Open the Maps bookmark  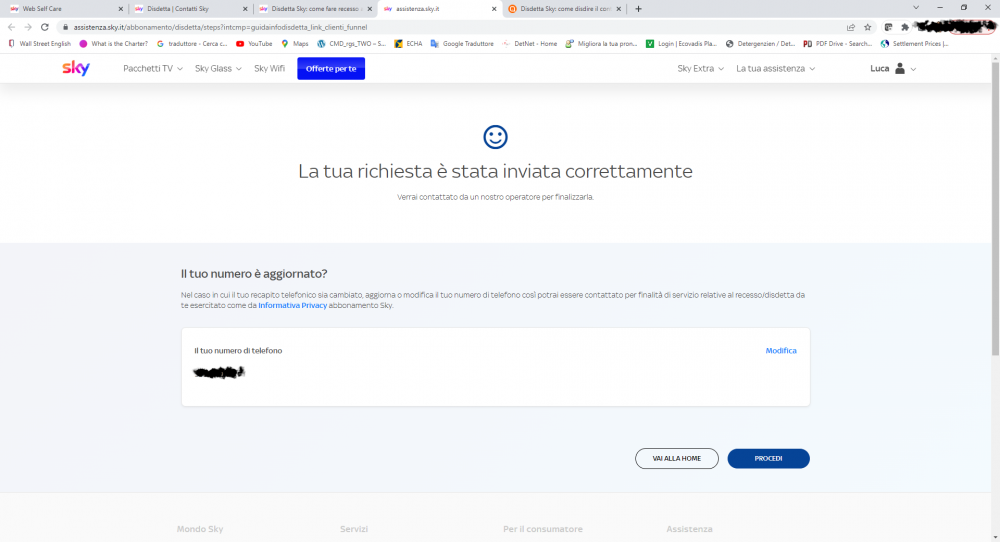(295, 44)
